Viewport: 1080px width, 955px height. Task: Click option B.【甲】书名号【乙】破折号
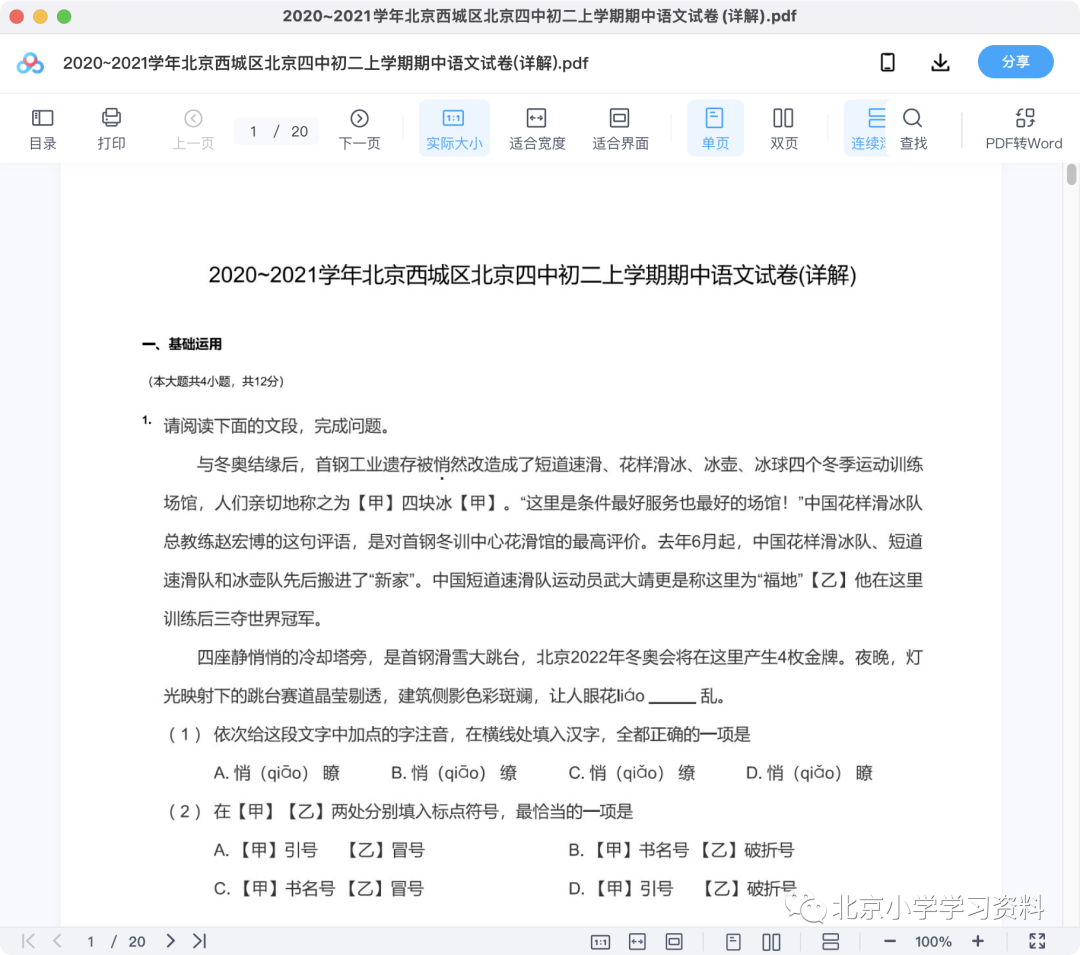(x=681, y=850)
